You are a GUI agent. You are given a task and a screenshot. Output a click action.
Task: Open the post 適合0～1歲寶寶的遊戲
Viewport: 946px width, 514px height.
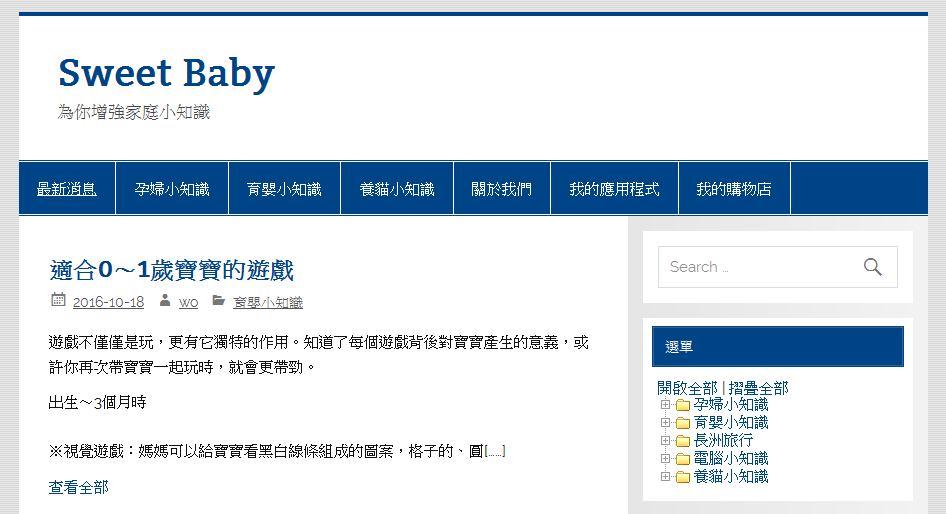(x=171, y=270)
